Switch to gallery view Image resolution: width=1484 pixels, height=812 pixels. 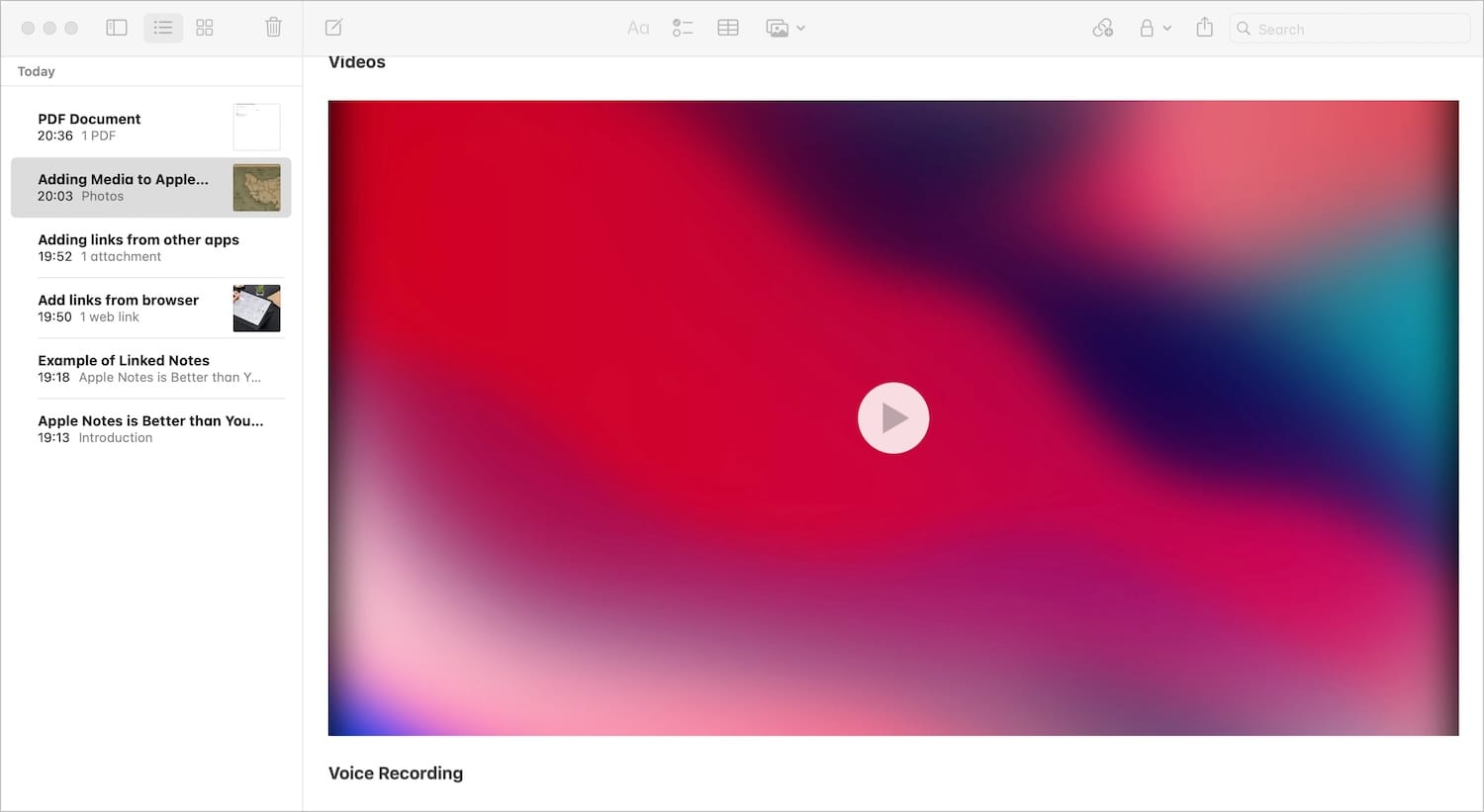[205, 28]
